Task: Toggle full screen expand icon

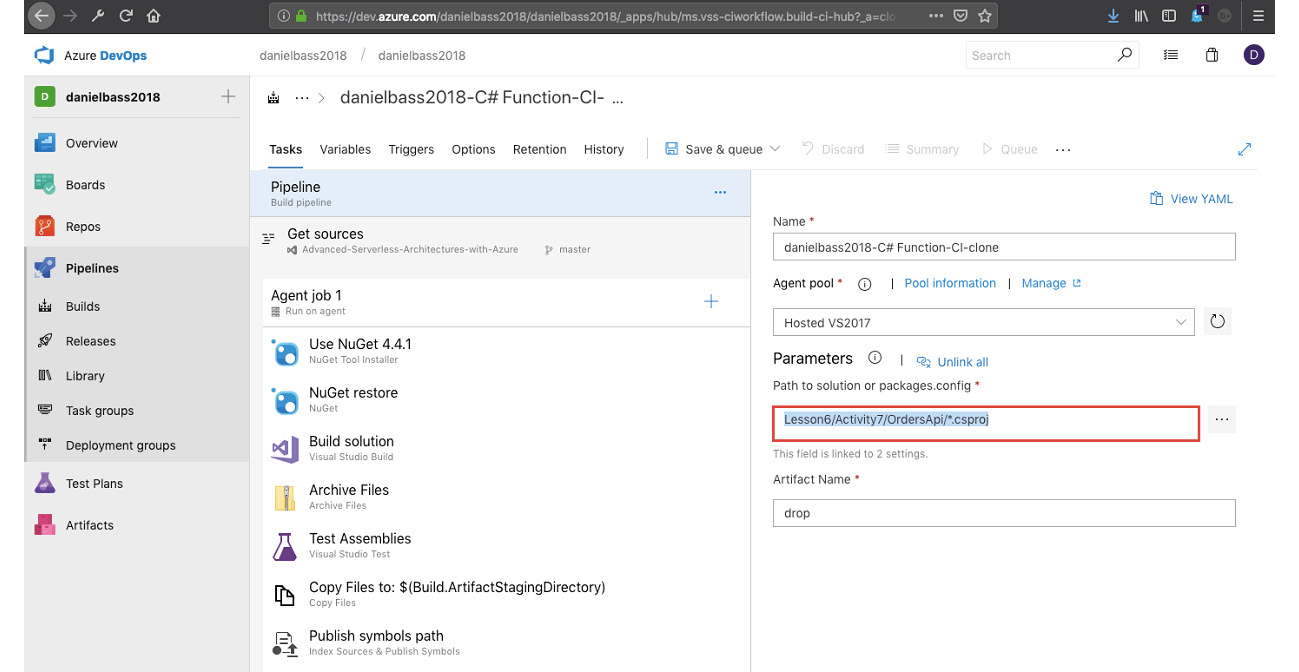Action: pyautogui.click(x=1245, y=149)
